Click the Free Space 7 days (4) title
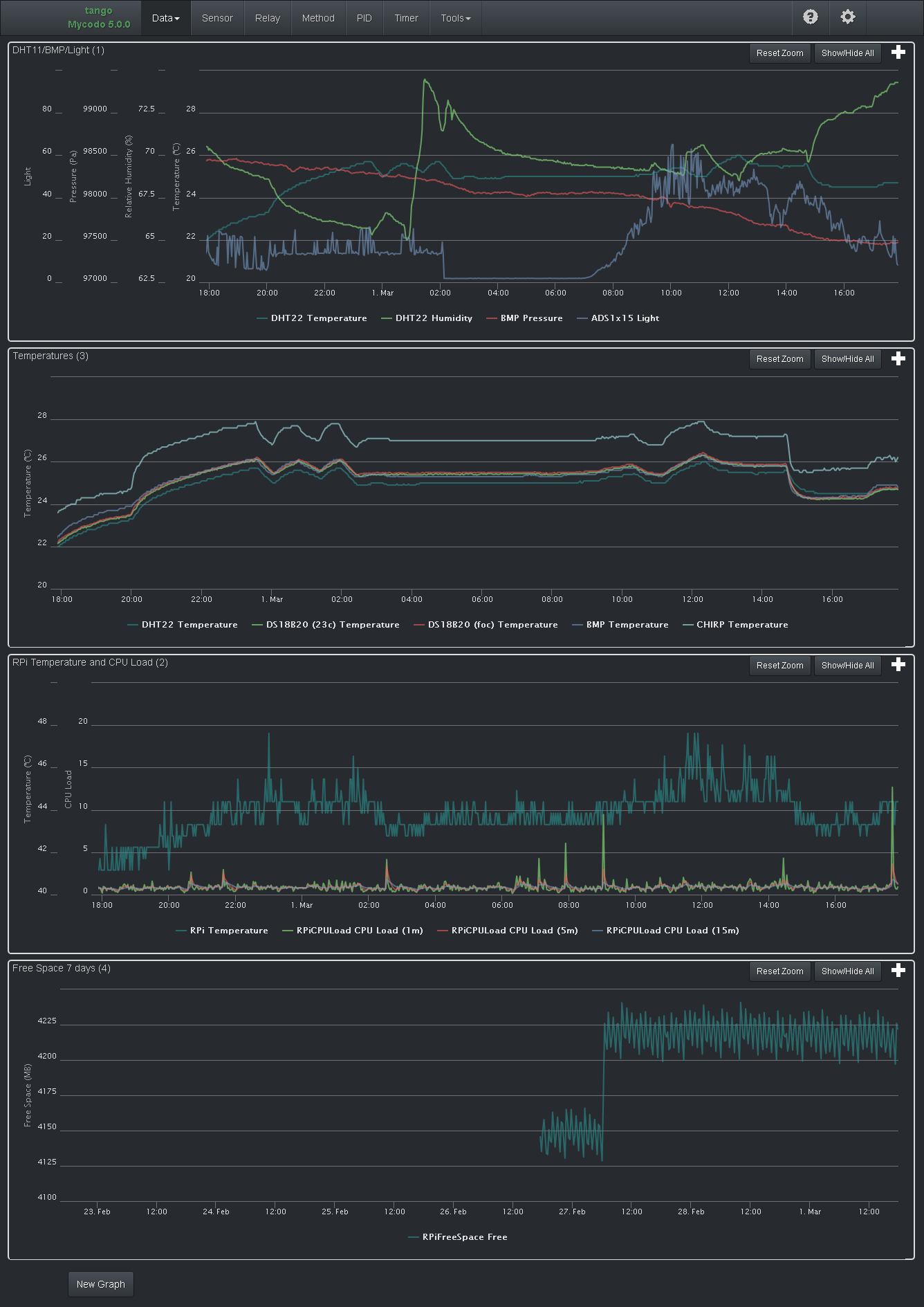 [62, 968]
